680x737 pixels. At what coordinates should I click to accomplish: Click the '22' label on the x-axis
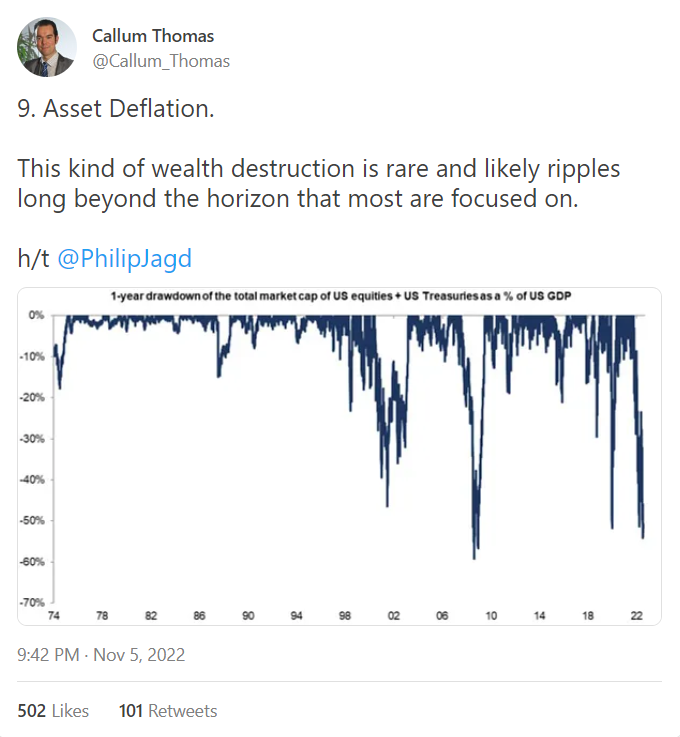click(636, 615)
